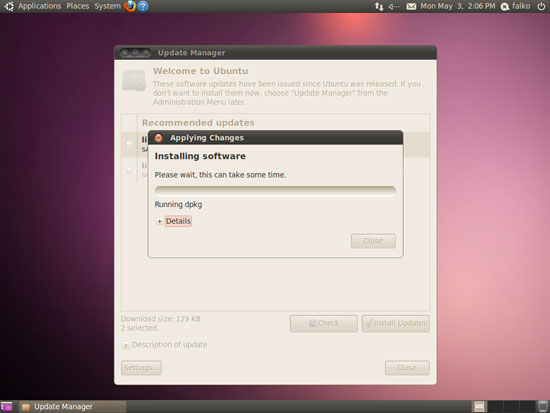
Task: Click the Update Manager title bar
Action: (x=275, y=53)
